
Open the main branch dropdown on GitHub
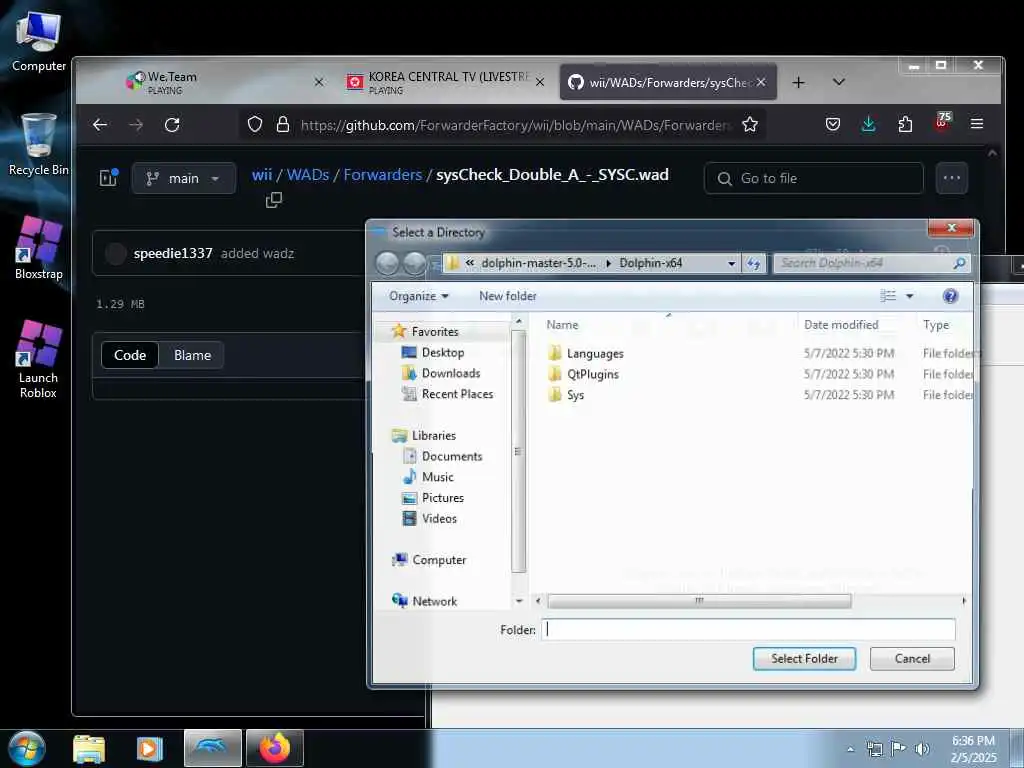point(184,178)
